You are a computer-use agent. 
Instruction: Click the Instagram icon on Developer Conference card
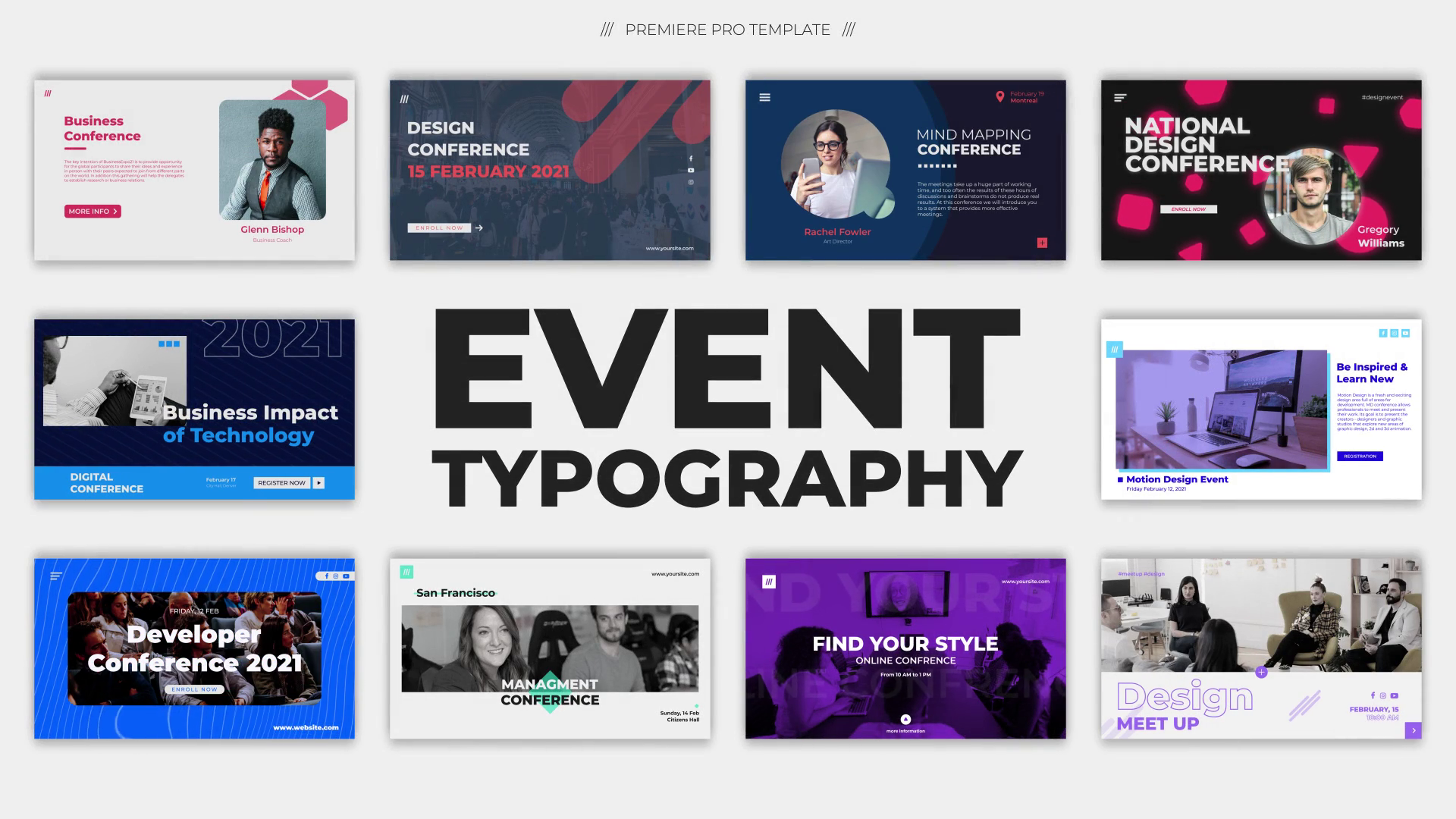(335, 576)
